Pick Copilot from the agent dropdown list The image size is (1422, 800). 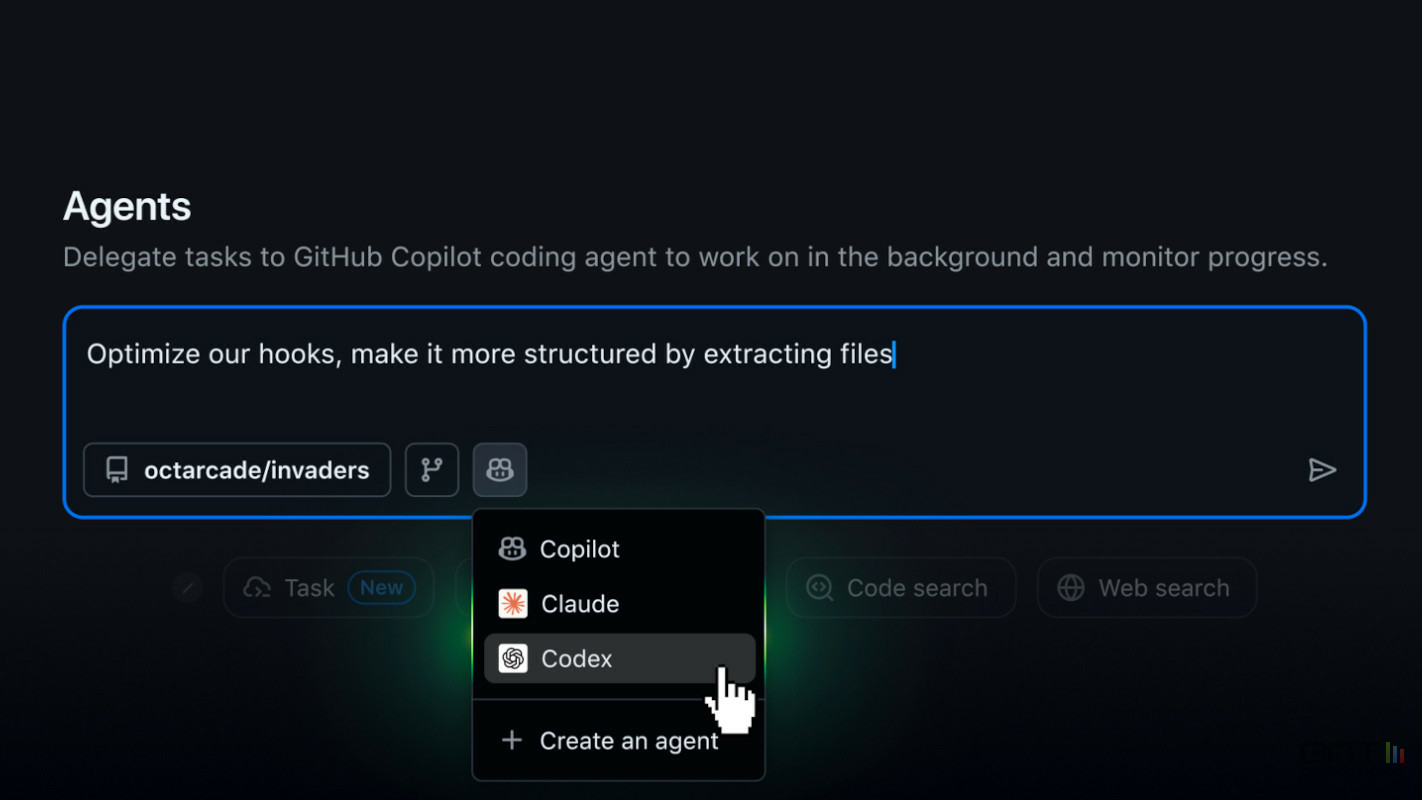click(619, 549)
